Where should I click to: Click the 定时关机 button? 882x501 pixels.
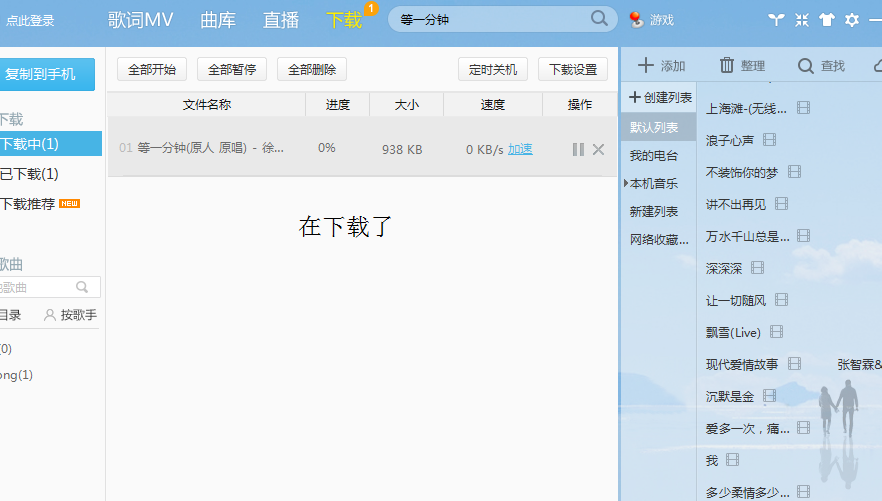pos(493,70)
